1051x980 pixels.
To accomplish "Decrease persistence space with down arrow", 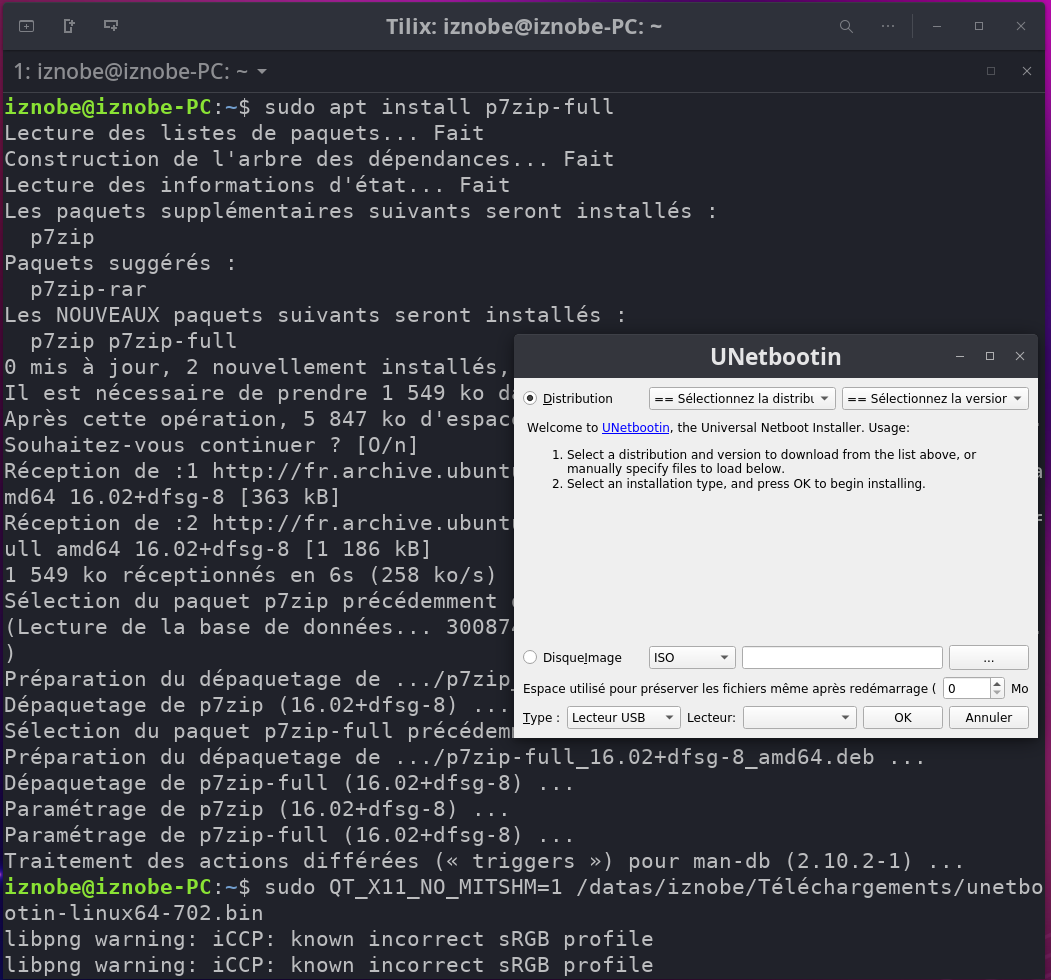I will click(997, 693).
